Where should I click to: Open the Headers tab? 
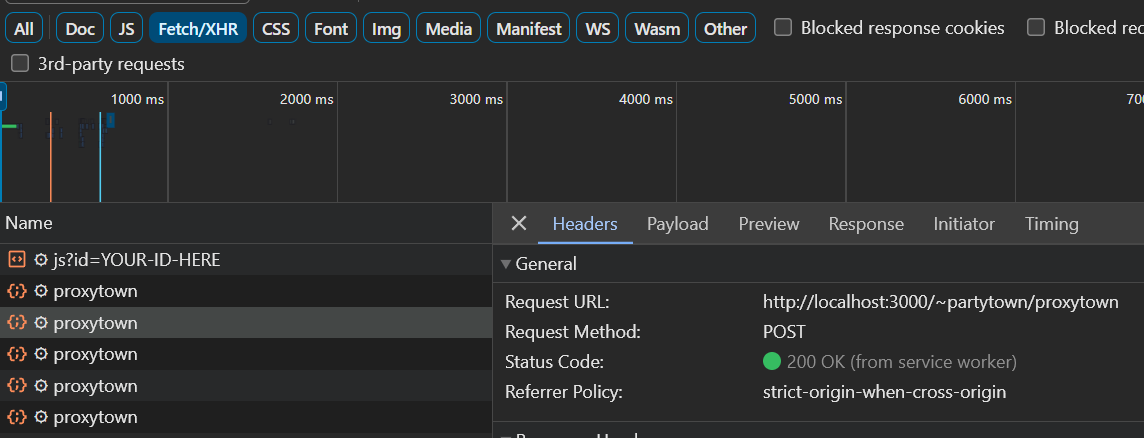click(x=585, y=224)
